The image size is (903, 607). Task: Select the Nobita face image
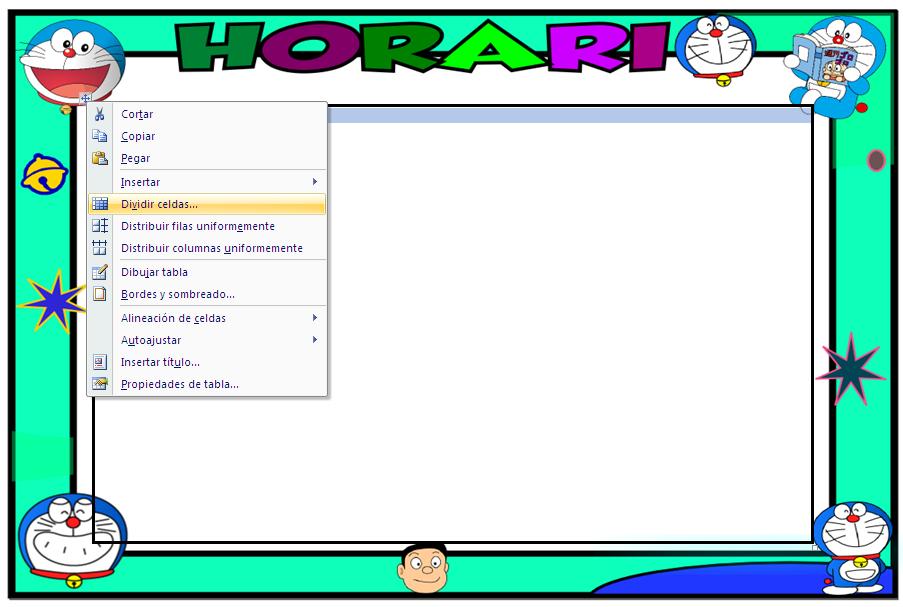tap(423, 568)
